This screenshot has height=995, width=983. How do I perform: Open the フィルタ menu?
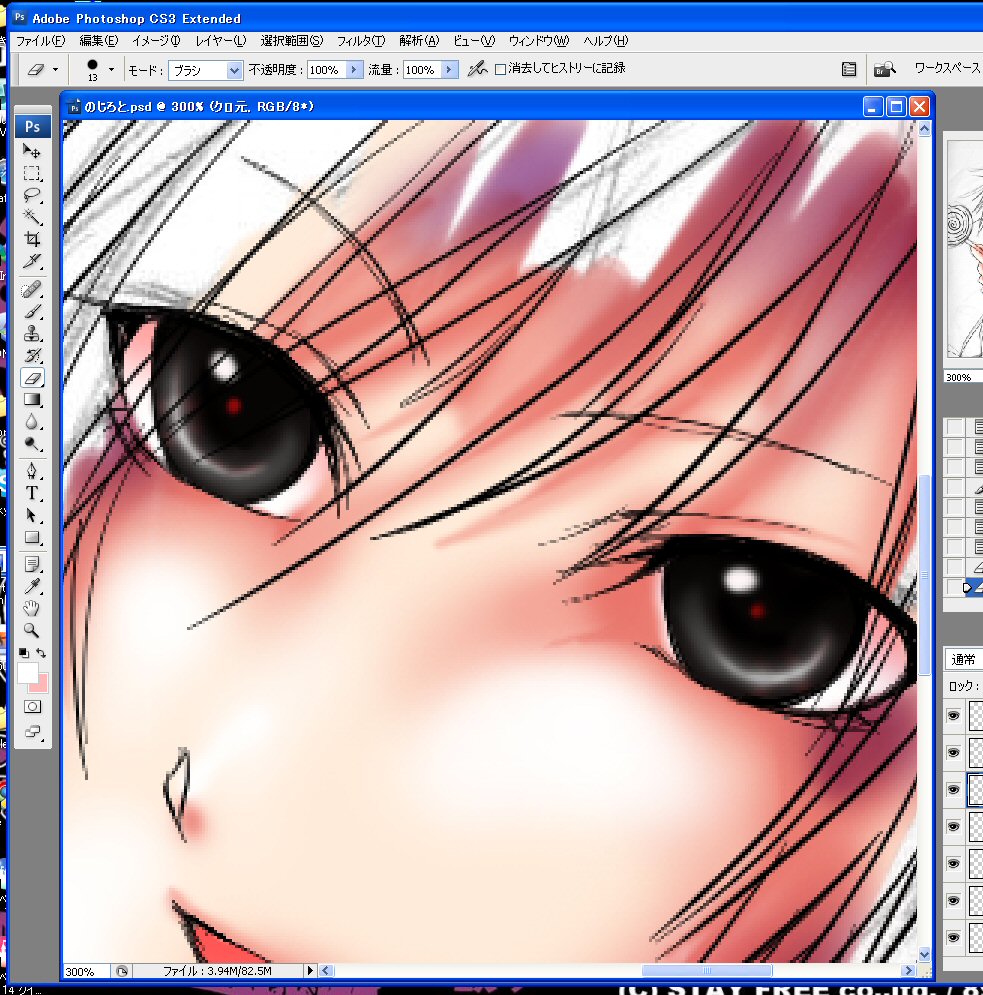pos(360,41)
